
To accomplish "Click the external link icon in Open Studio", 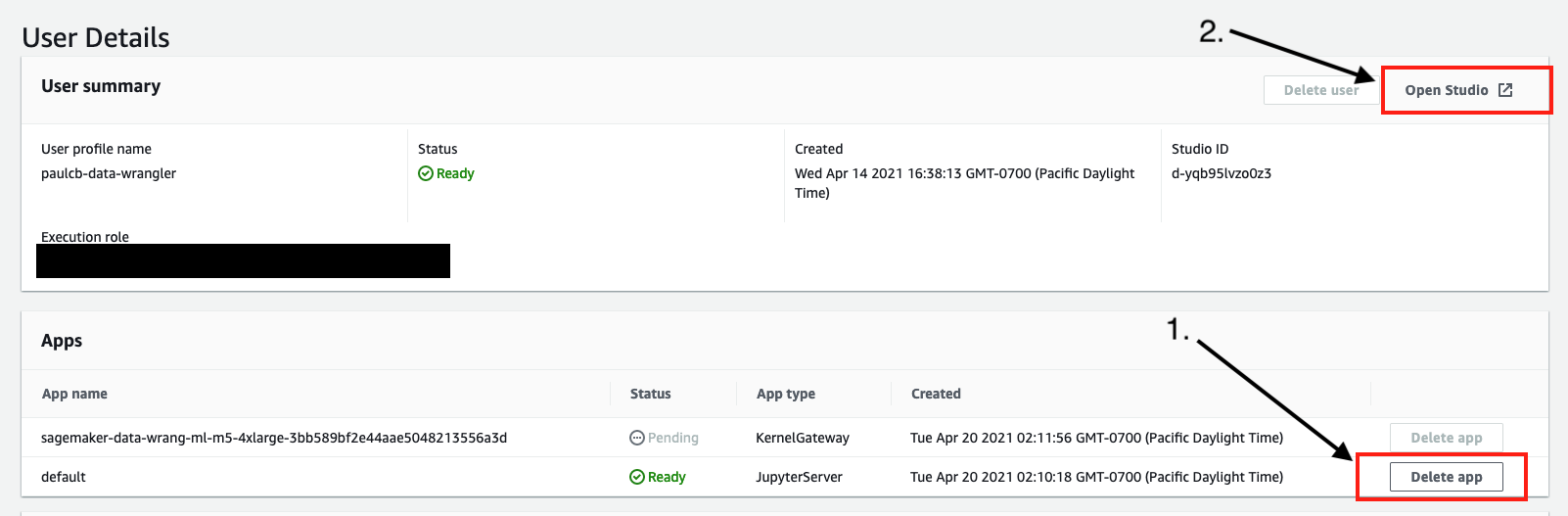I will click(x=1505, y=90).
